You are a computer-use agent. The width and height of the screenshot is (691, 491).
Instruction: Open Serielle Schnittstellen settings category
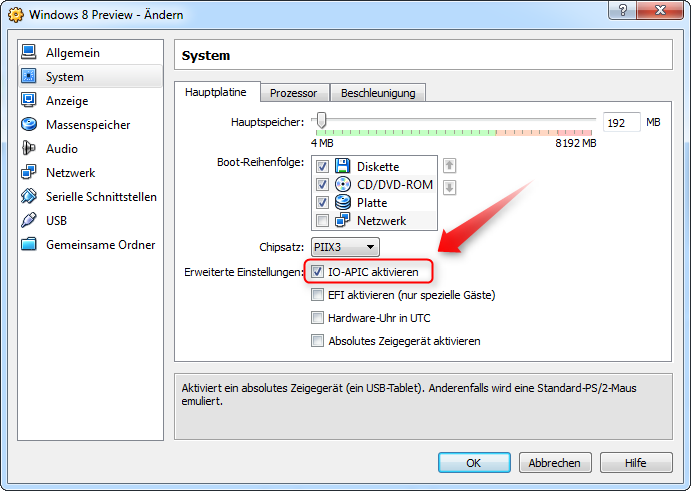[90, 197]
